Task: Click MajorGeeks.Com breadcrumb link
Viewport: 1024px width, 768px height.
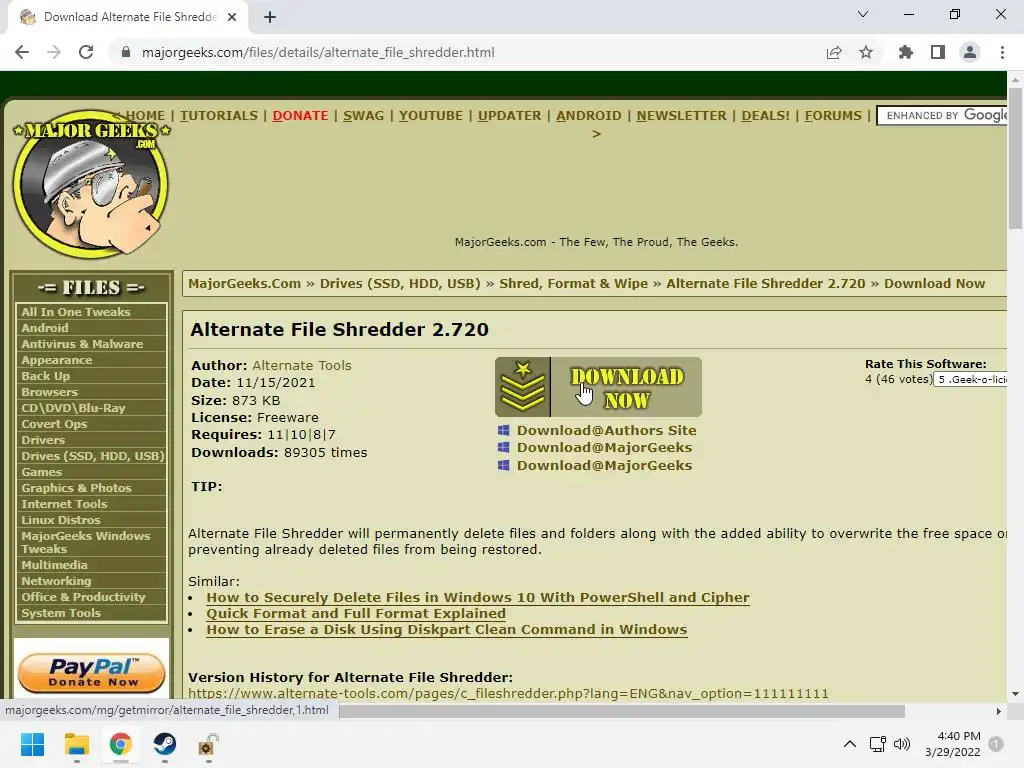Action: click(244, 283)
